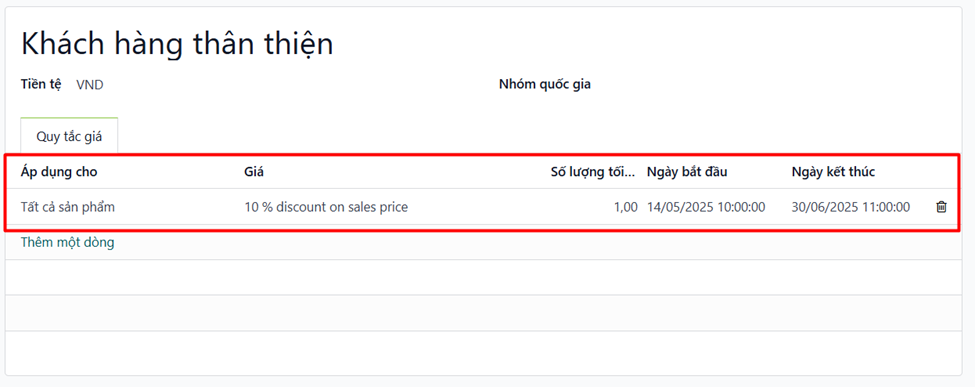Sort by Ngày kết thúc column

click(833, 172)
